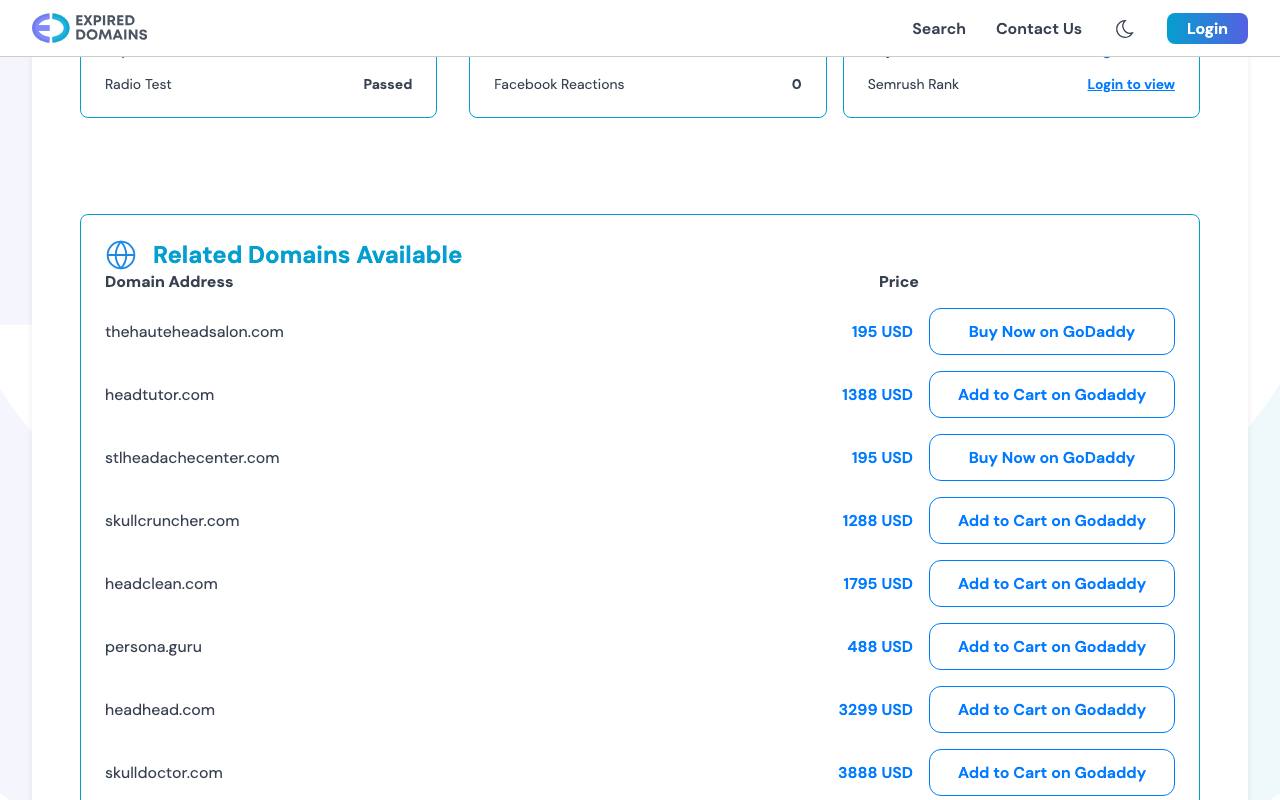This screenshot has height=800, width=1280.
Task: Click the Expired Domains logo
Action: (x=90, y=28)
